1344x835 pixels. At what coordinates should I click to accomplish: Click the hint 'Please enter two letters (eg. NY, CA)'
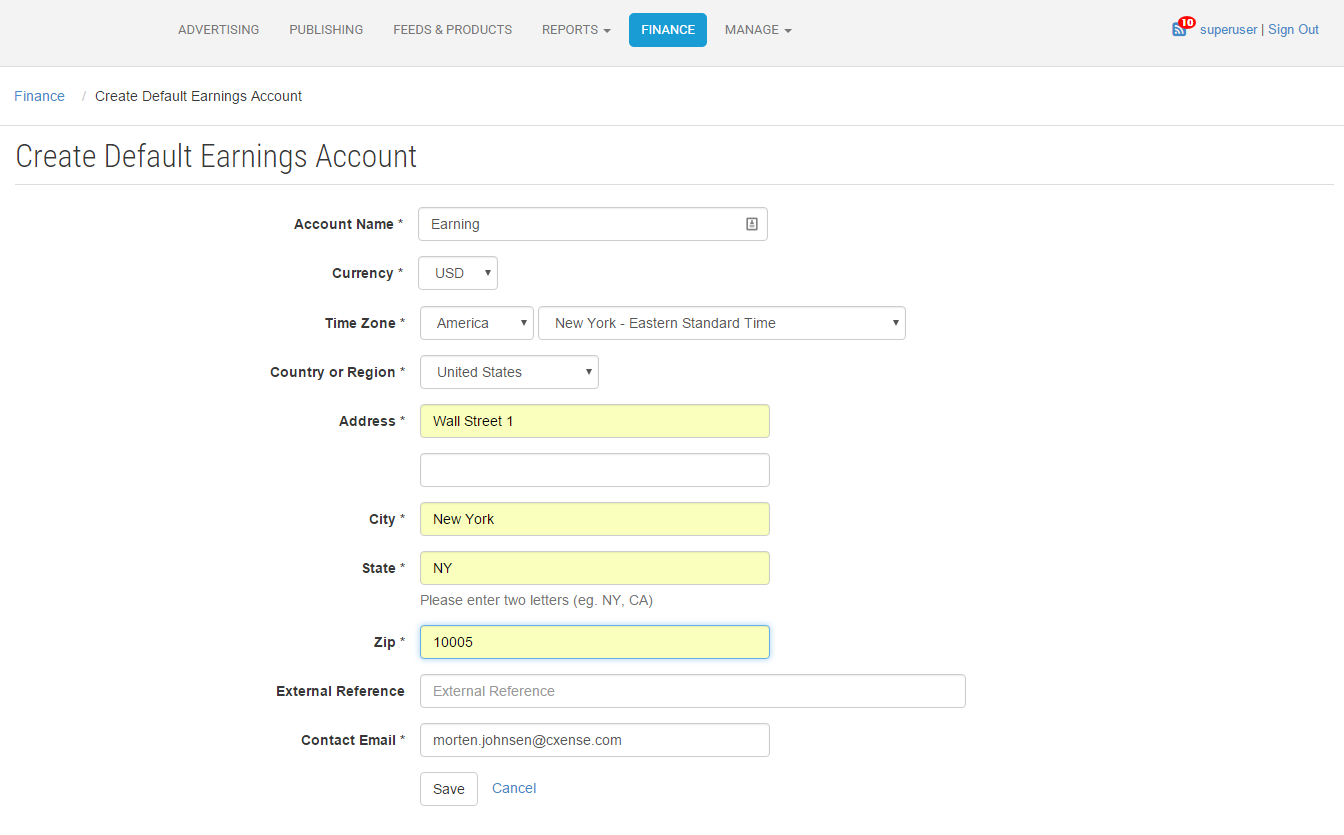coord(536,600)
